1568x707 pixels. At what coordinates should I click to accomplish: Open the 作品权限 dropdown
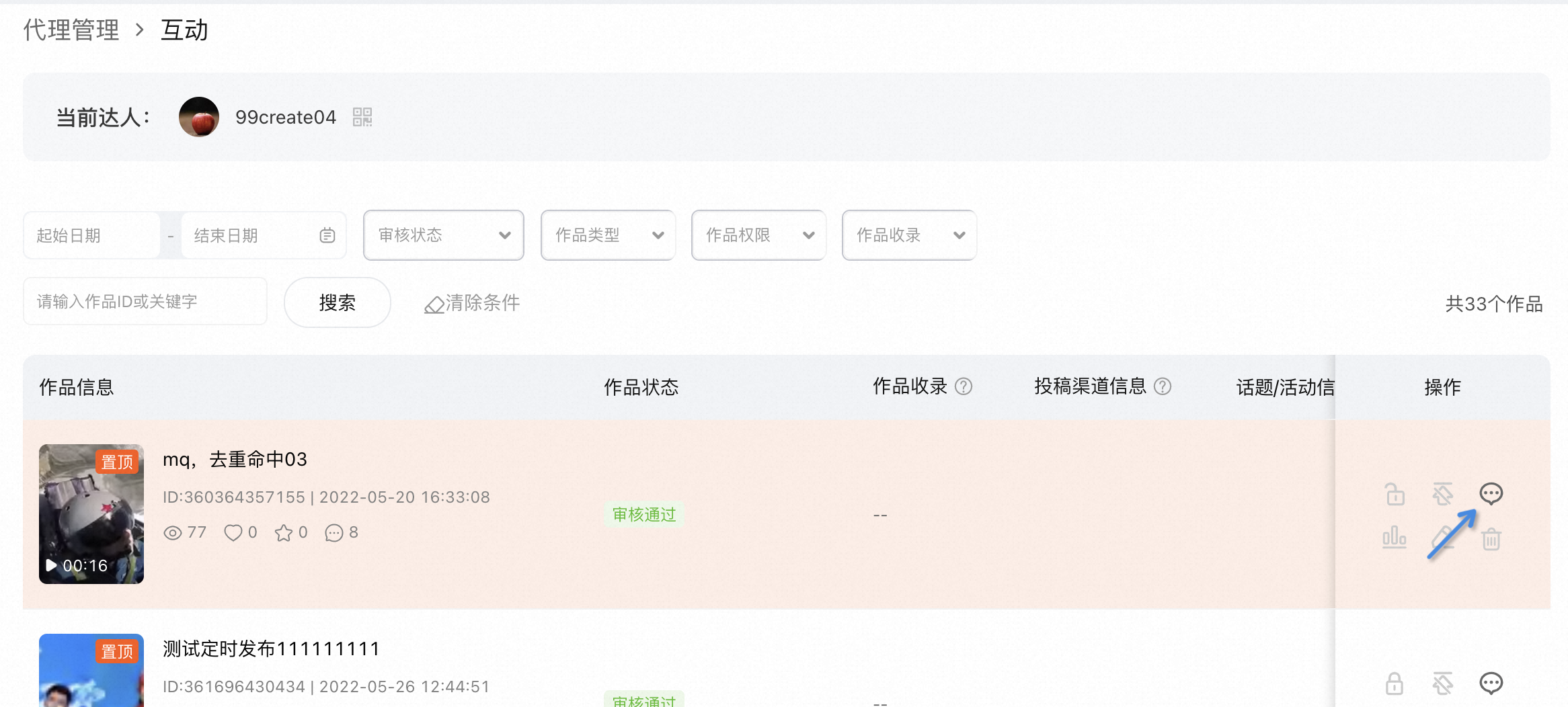(758, 235)
